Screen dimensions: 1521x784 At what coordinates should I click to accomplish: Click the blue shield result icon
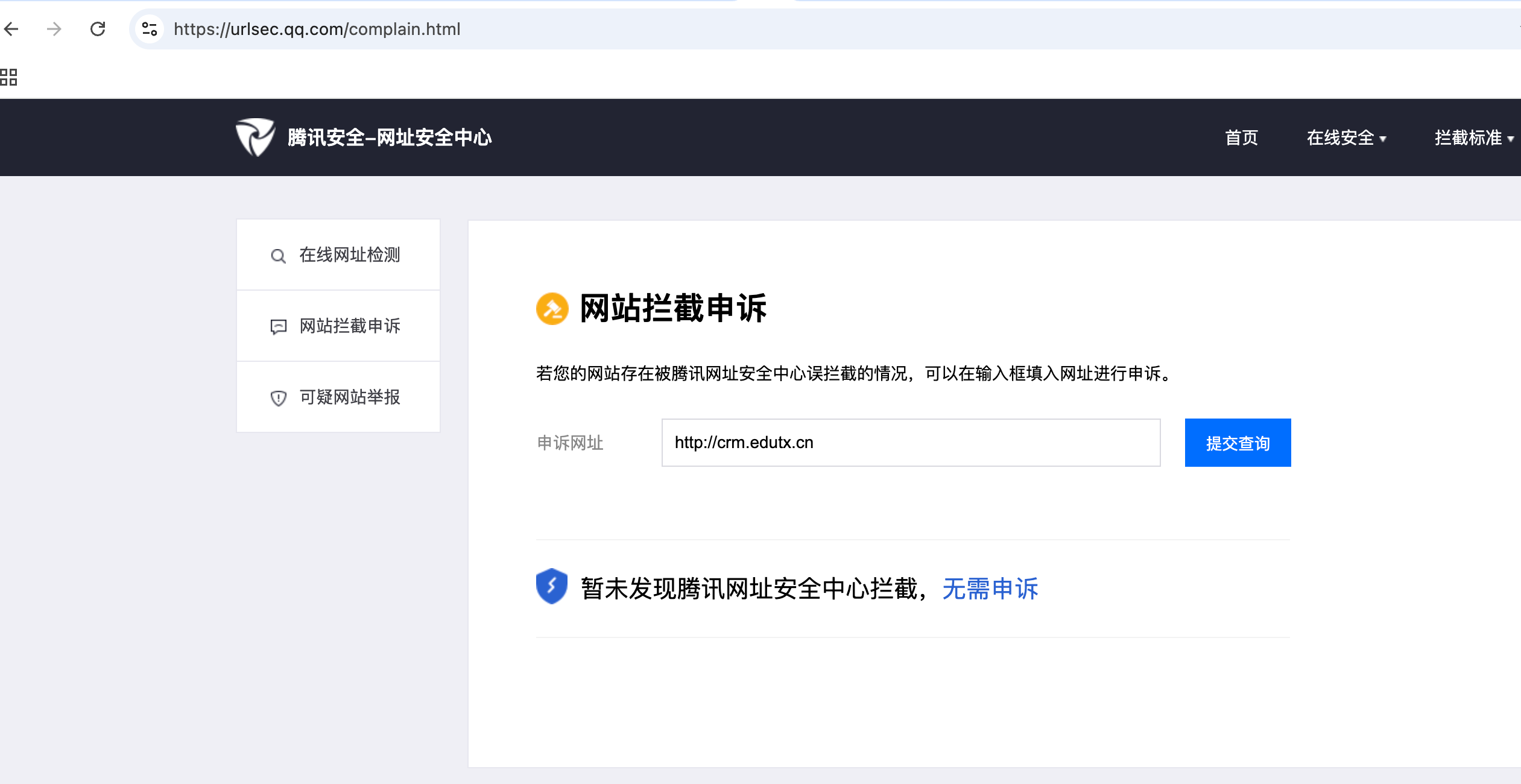(551, 586)
